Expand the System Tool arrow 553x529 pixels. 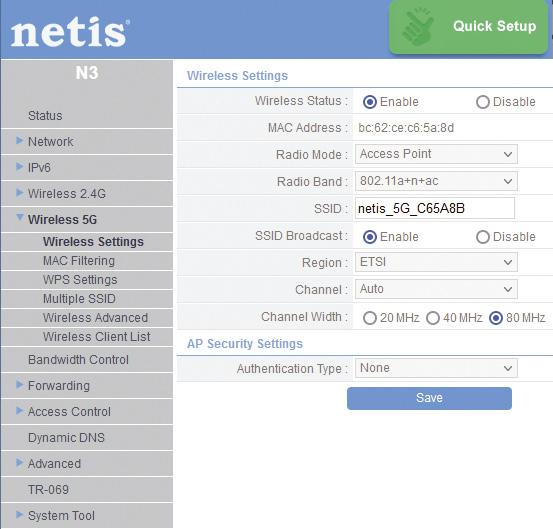pyautogui.click(x=20, y=515)
